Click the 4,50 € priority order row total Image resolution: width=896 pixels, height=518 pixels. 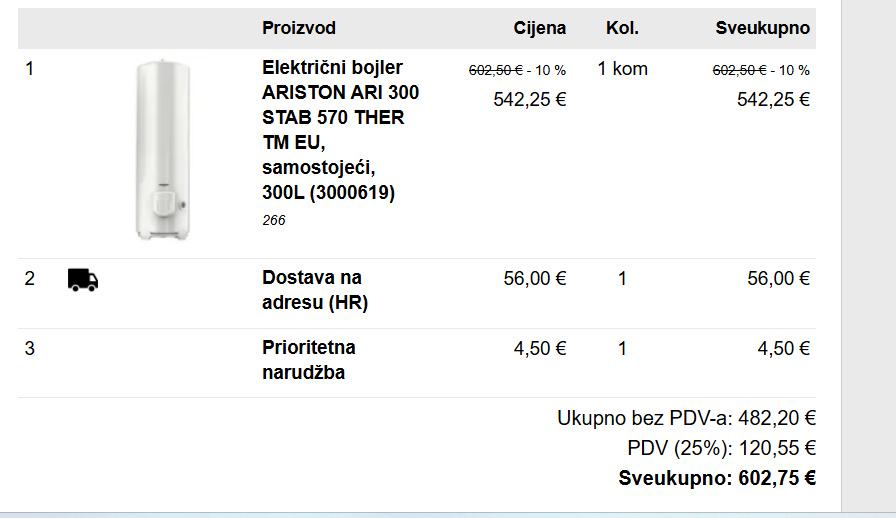[783, 348]
